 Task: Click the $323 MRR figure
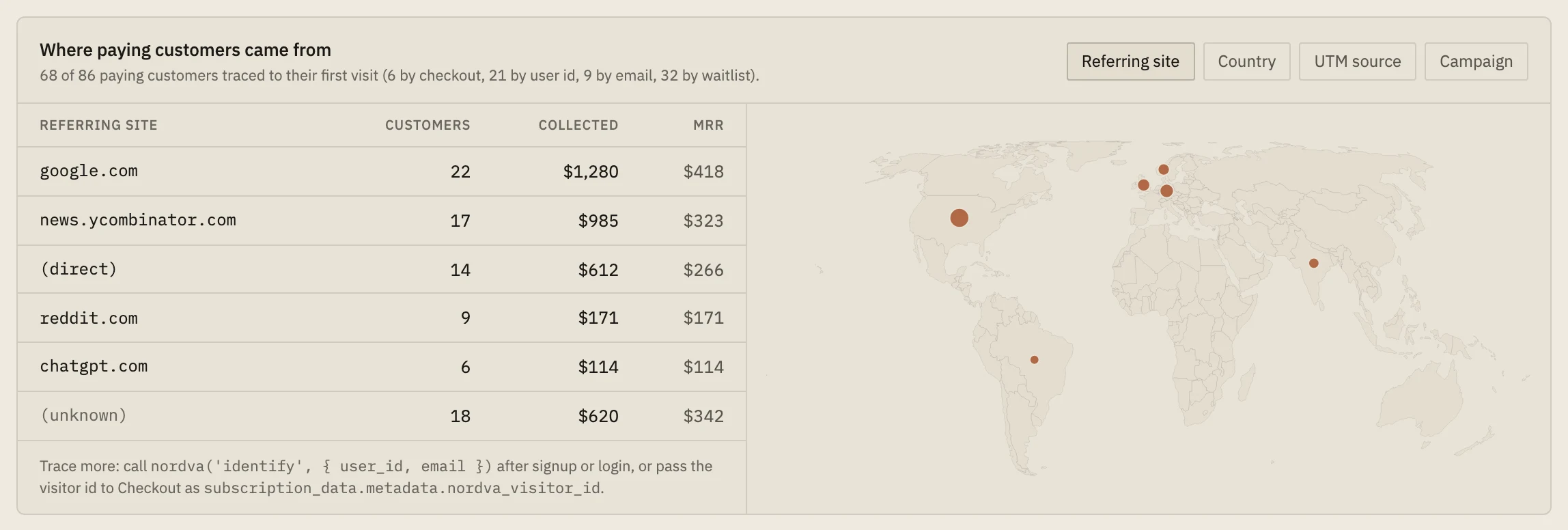(x=703, y=221)
